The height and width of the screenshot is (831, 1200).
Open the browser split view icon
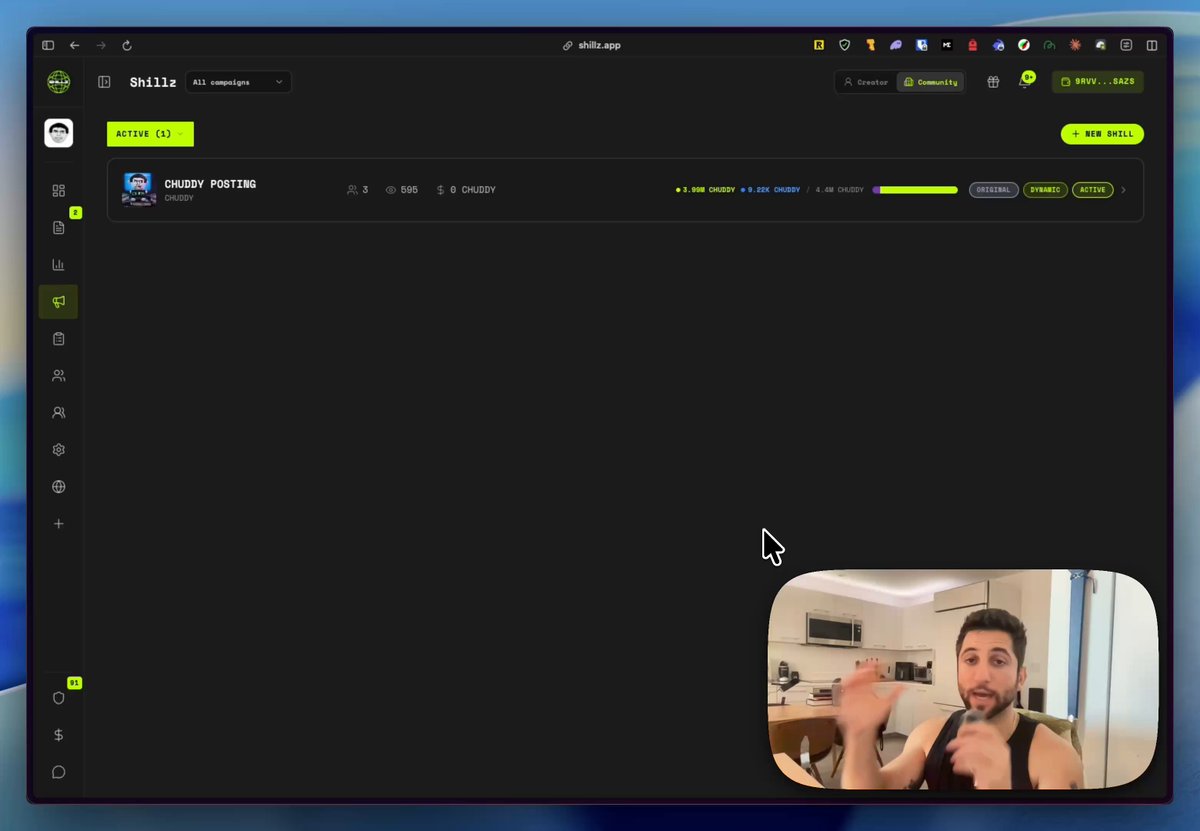click(x=1152, y=45)
